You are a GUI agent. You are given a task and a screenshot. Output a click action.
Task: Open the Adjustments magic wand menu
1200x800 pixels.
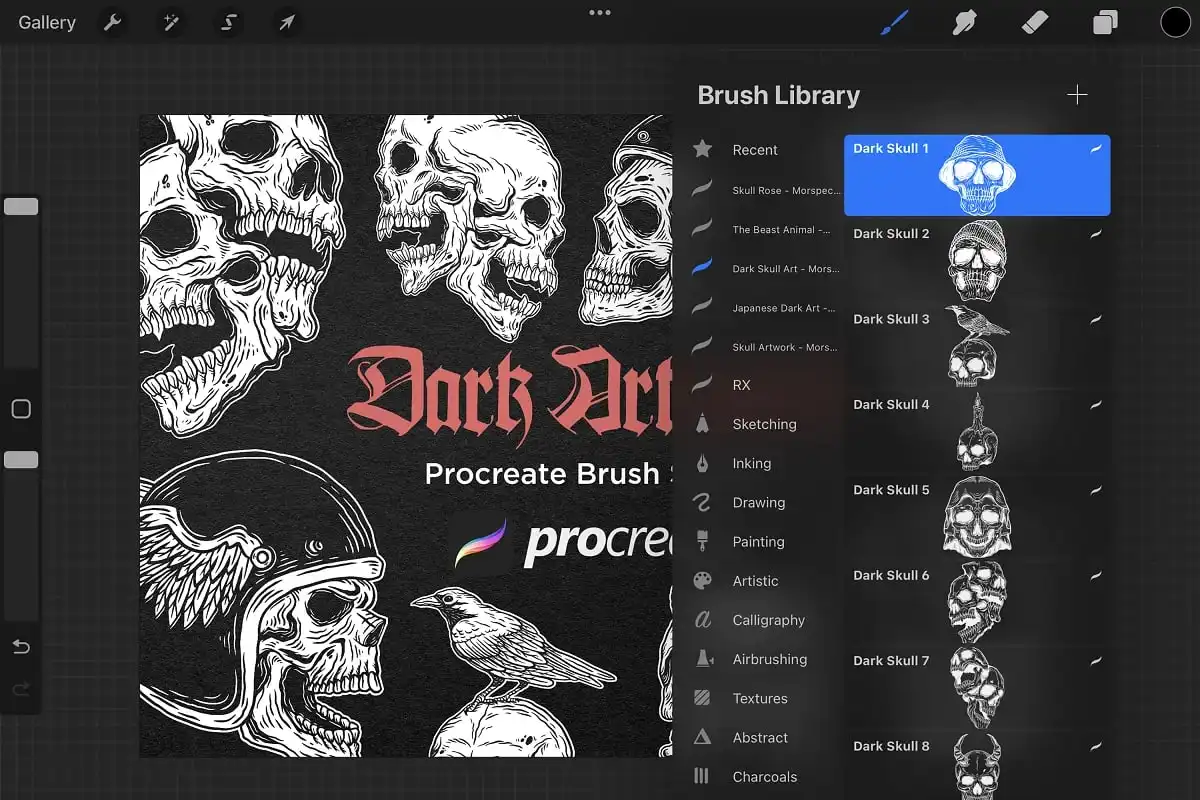(x=171, y=22)
